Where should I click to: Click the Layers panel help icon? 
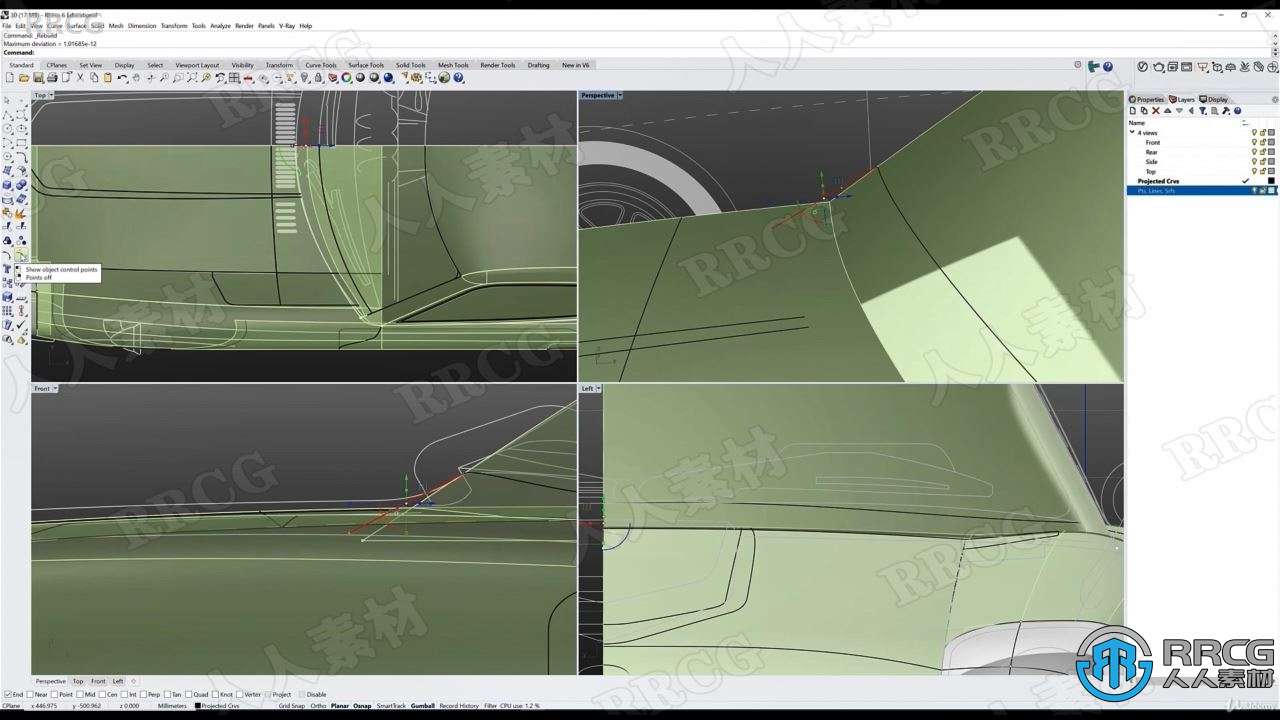(x=1237, y=111)
